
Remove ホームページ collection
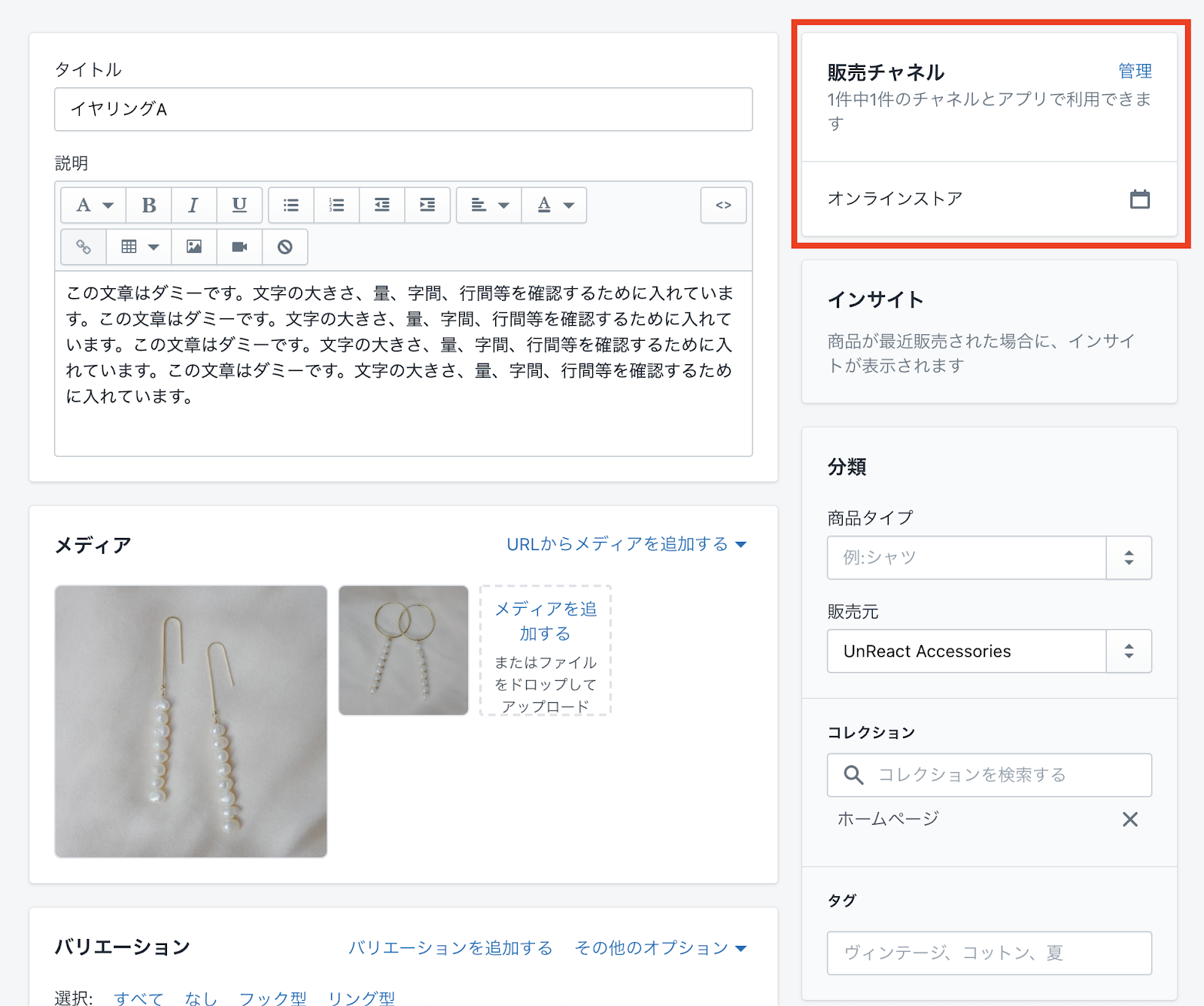[1130, 819]
